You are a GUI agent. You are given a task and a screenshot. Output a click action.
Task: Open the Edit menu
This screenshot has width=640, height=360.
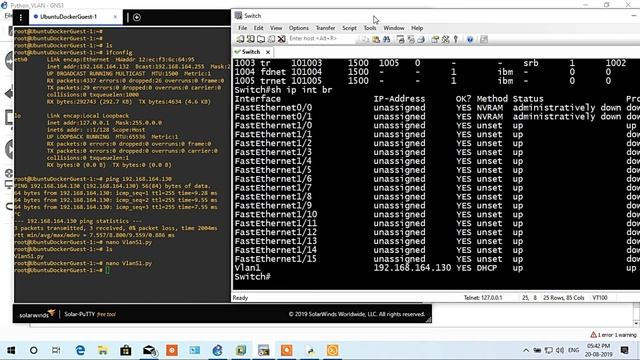click(258, 28)
